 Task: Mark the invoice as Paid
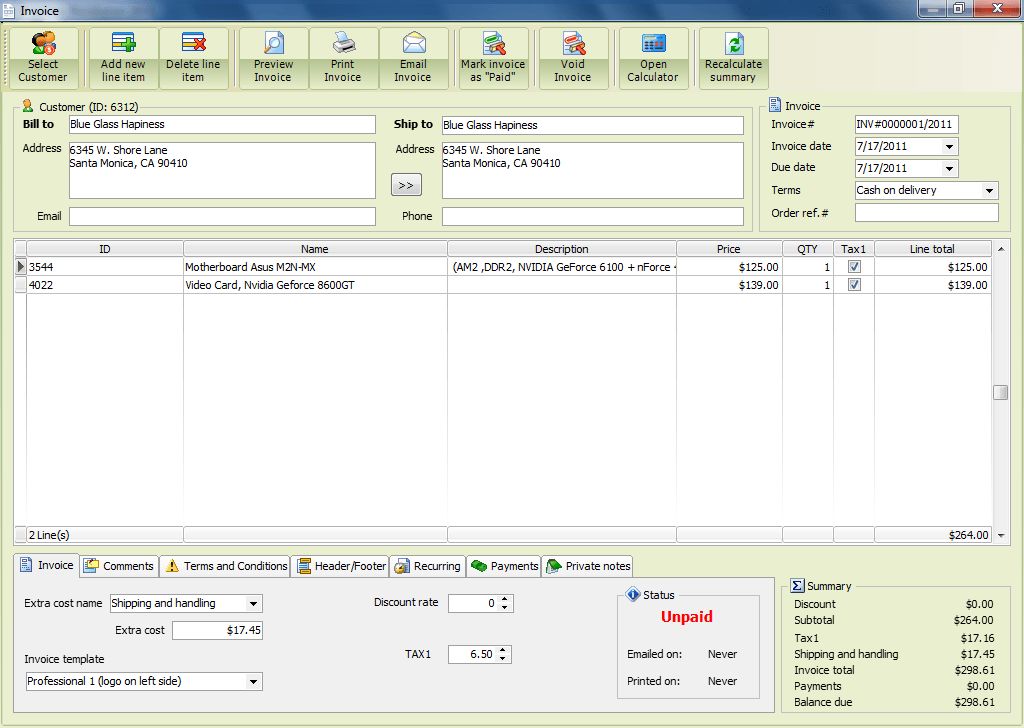pyautogui.click(x=493, y=58)
